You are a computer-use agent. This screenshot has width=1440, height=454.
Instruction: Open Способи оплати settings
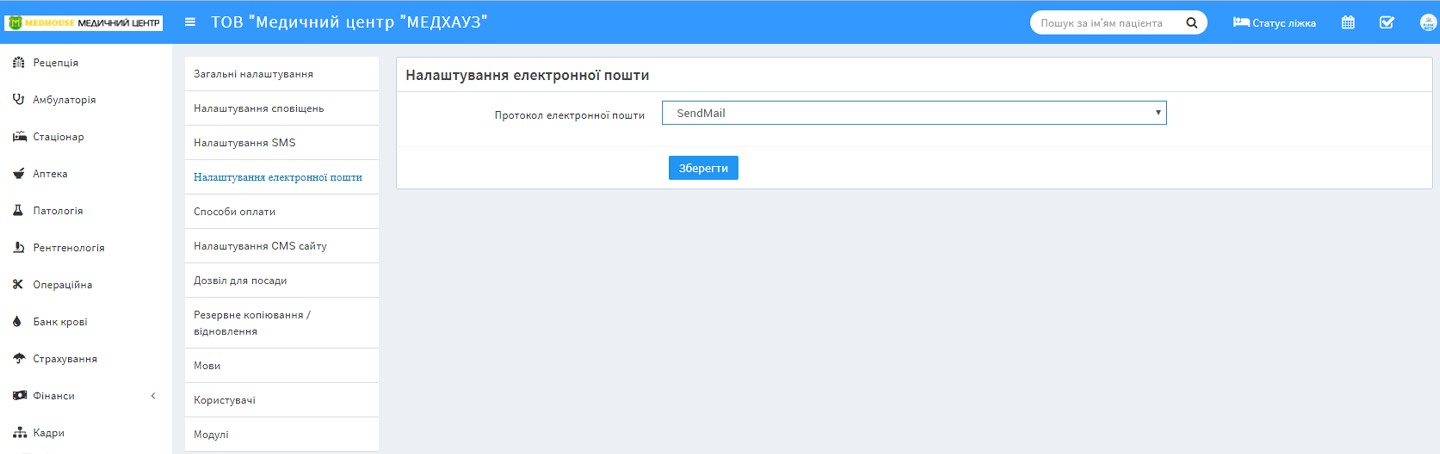282,212
